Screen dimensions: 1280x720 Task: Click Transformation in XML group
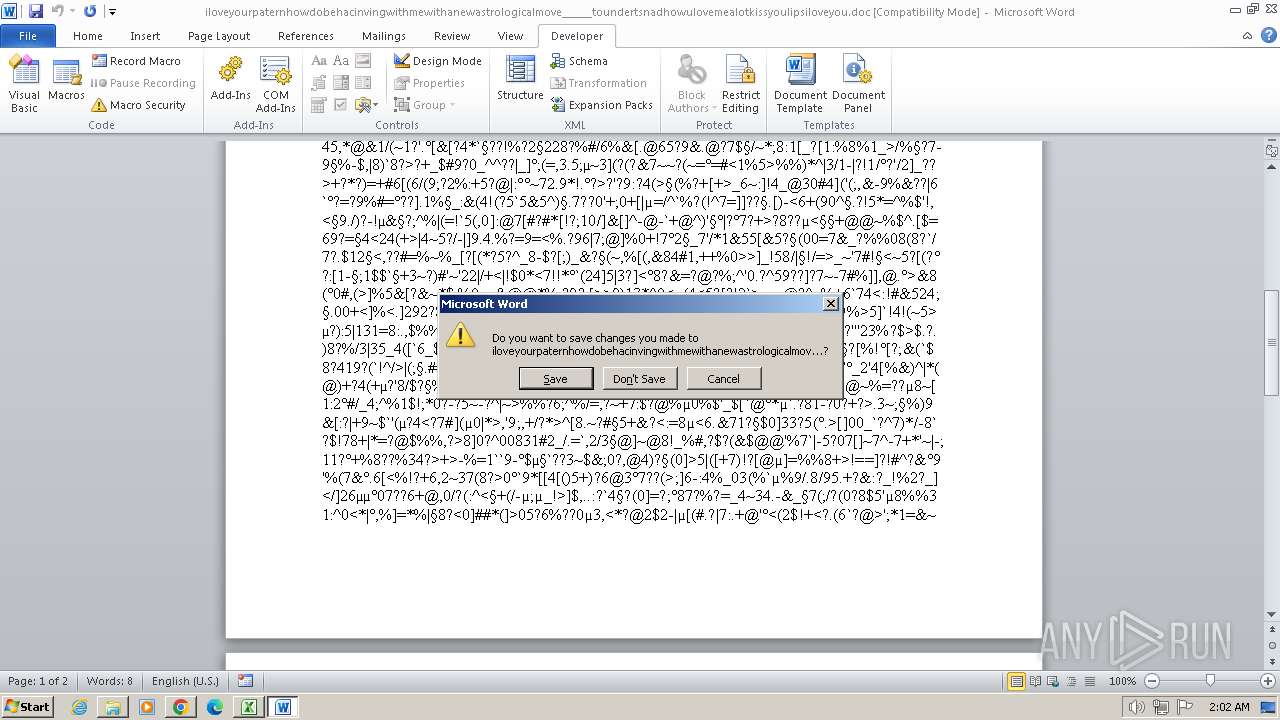click(598, 83)
